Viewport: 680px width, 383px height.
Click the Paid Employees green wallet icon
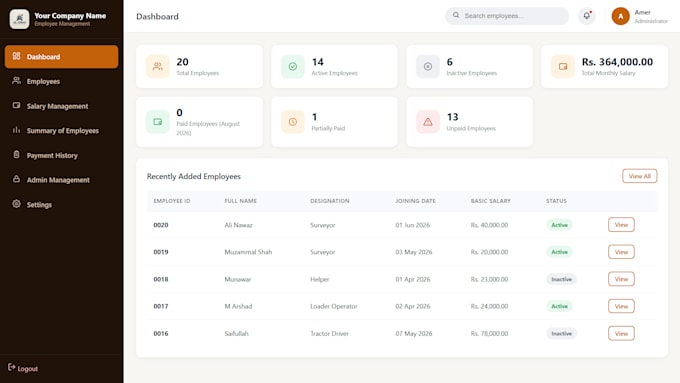158,122
